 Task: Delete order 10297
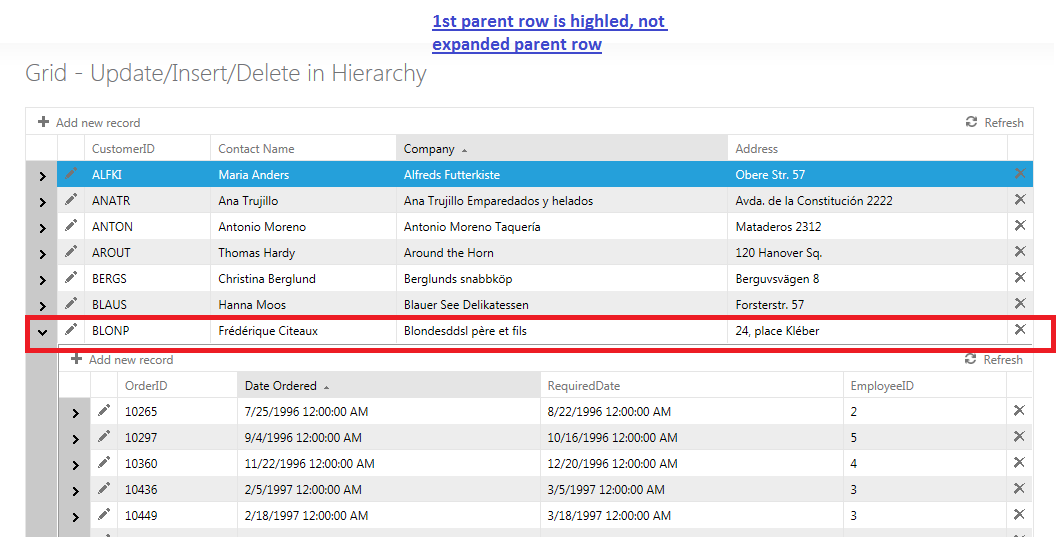(1020, 436)
